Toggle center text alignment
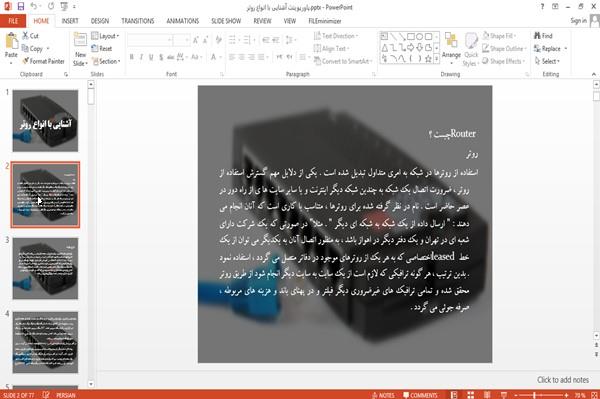 pyautogui.click(x=241, y=57)
